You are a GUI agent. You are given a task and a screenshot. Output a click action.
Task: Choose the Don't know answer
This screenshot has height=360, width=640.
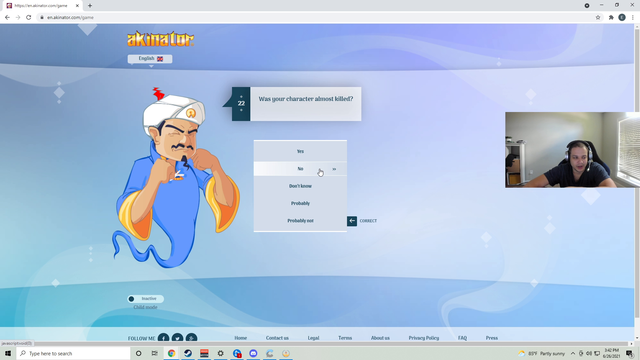300,186
